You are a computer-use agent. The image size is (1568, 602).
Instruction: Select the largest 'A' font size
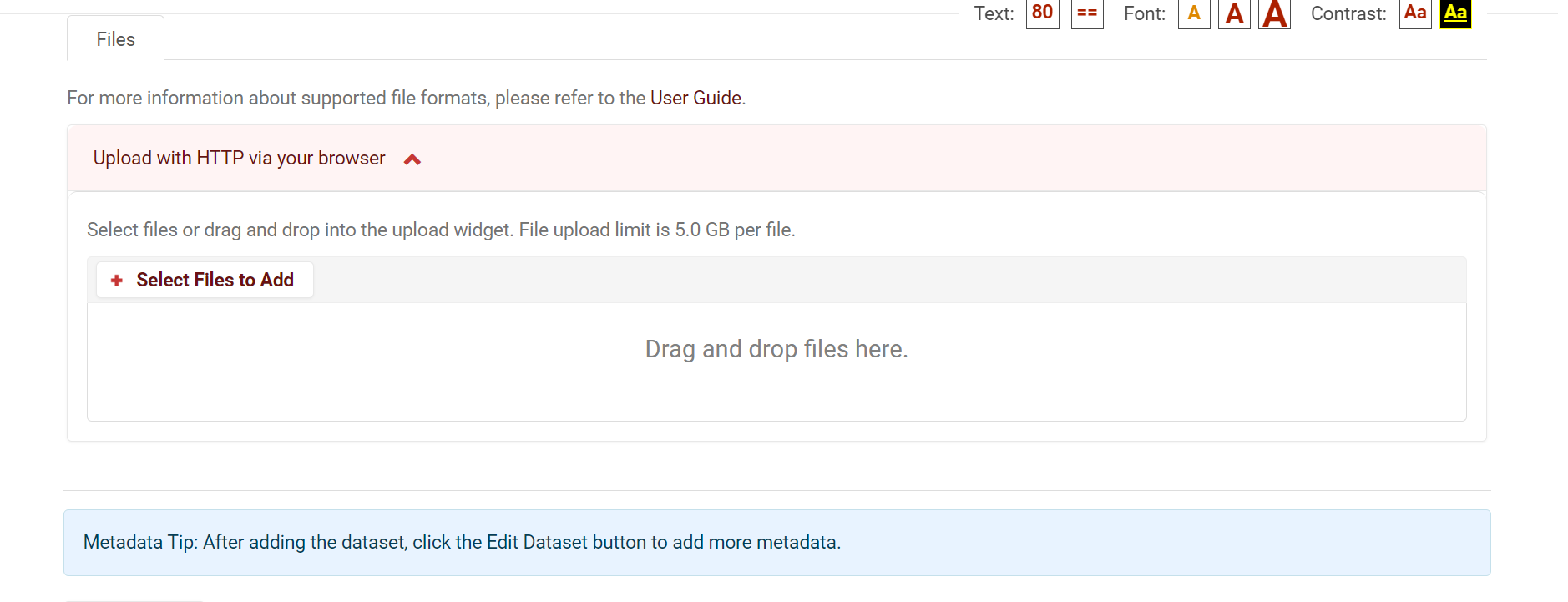(1274, 13)
